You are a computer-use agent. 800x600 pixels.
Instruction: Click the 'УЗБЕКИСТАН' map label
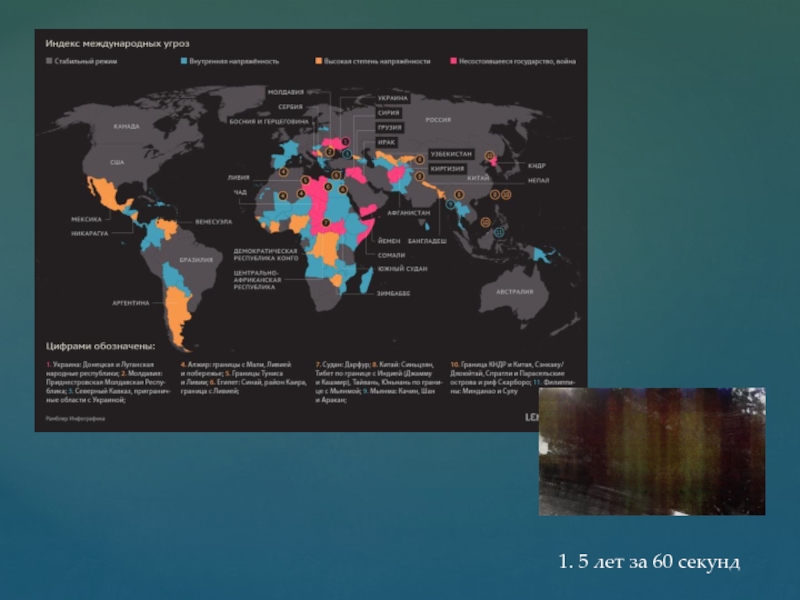tap(452, 154)
